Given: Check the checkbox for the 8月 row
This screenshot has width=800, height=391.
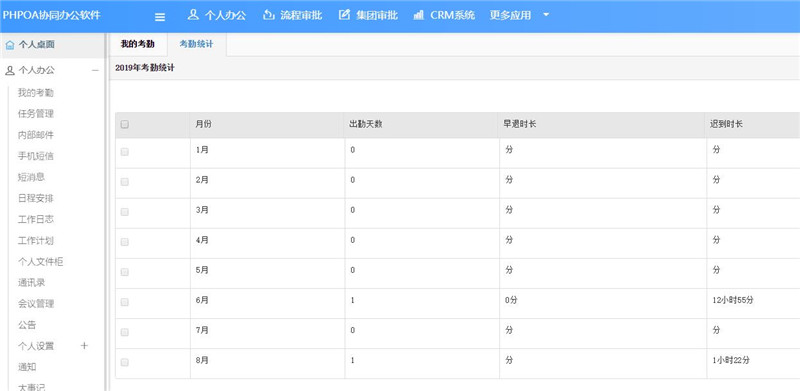Looking at the screenshot, I should pos(124,362).
